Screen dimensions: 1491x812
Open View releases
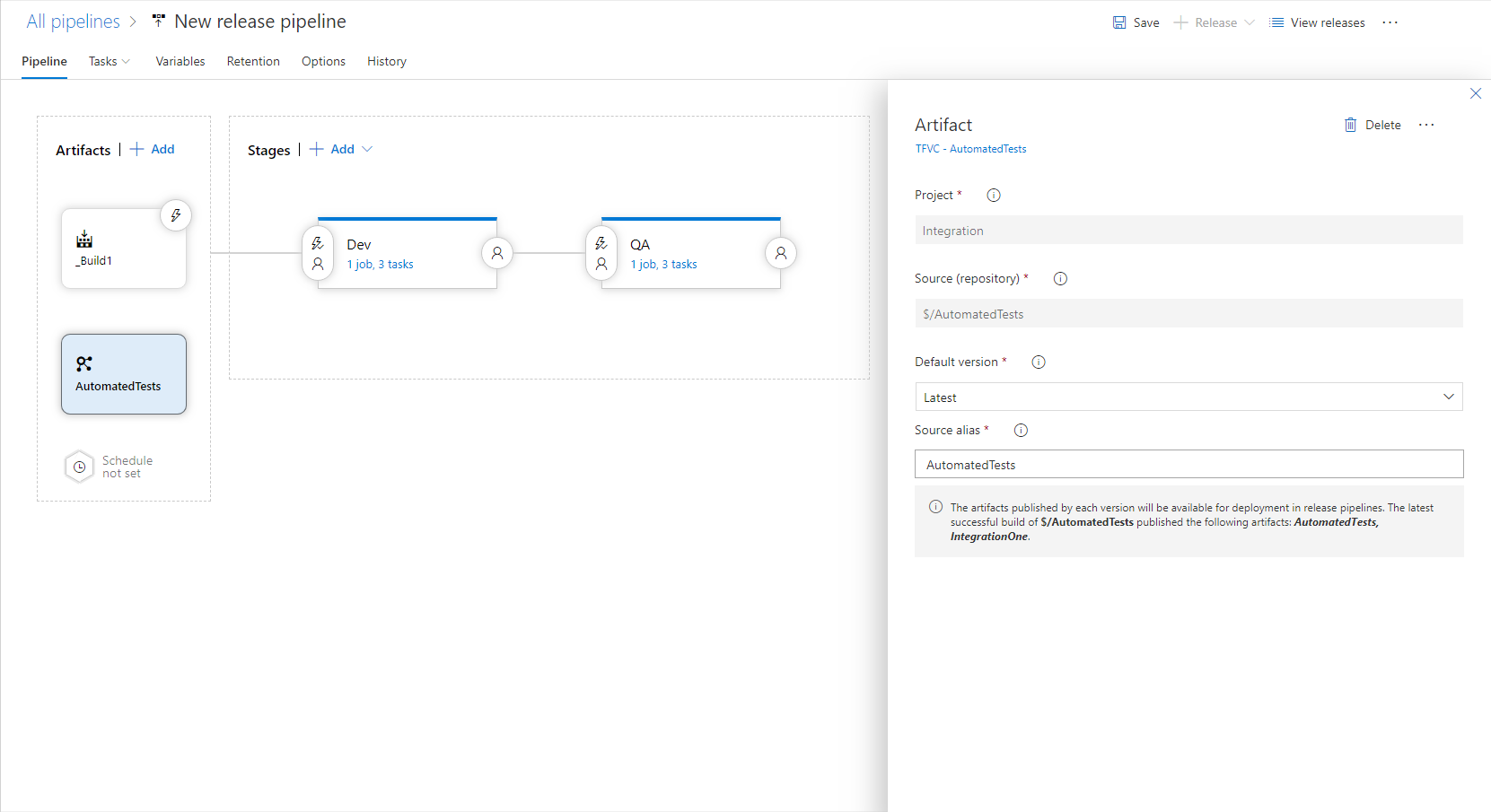[x=1317, y=22]
